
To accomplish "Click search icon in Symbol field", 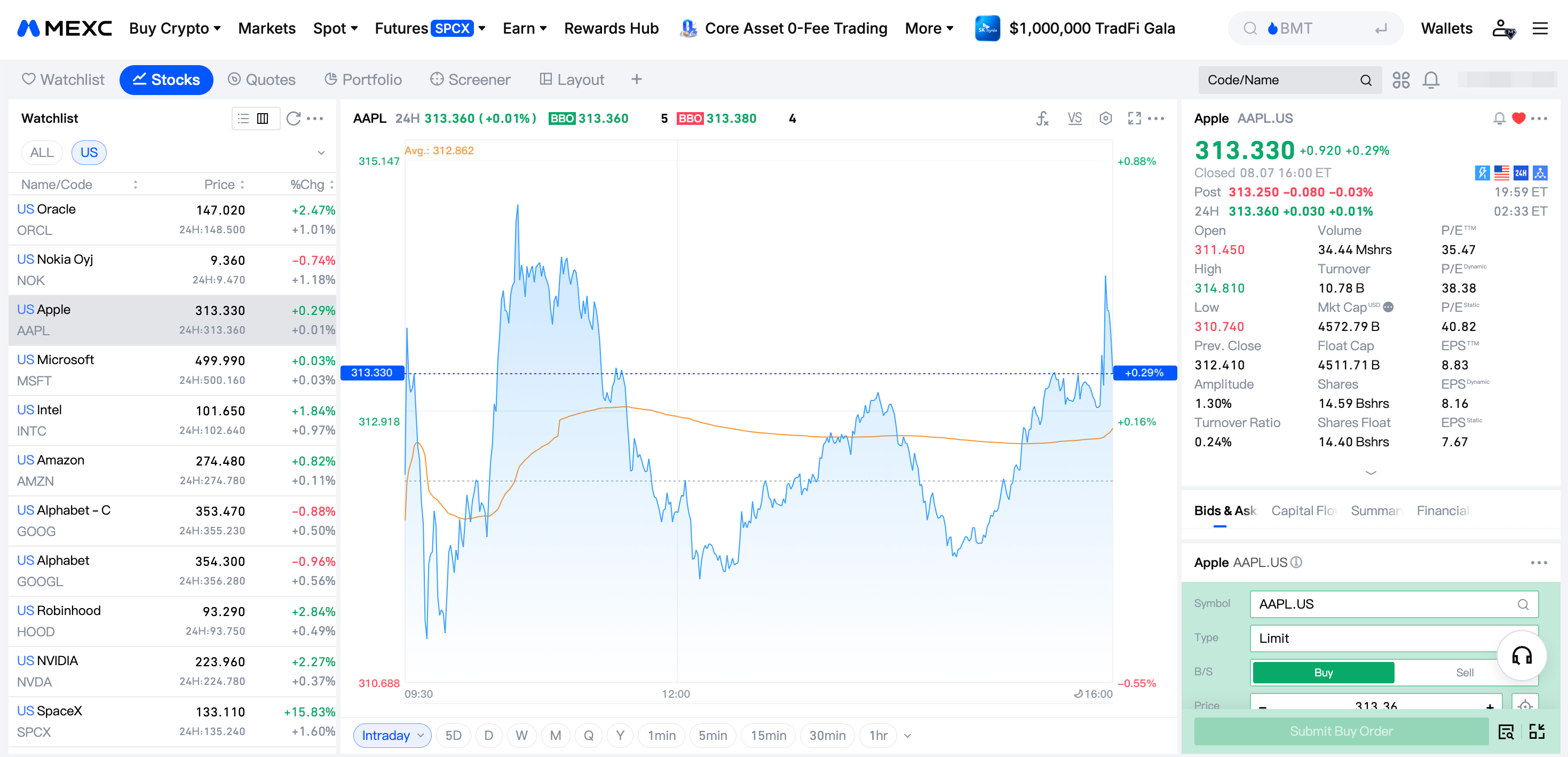I will [x=1523, y=604].
